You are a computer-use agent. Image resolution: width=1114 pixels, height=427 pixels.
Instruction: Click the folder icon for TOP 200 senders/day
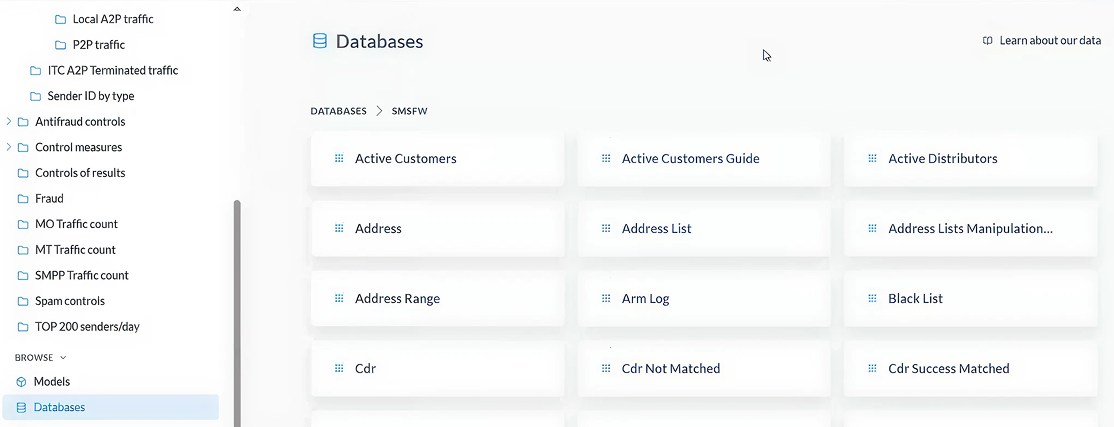[x=25, y=327]
